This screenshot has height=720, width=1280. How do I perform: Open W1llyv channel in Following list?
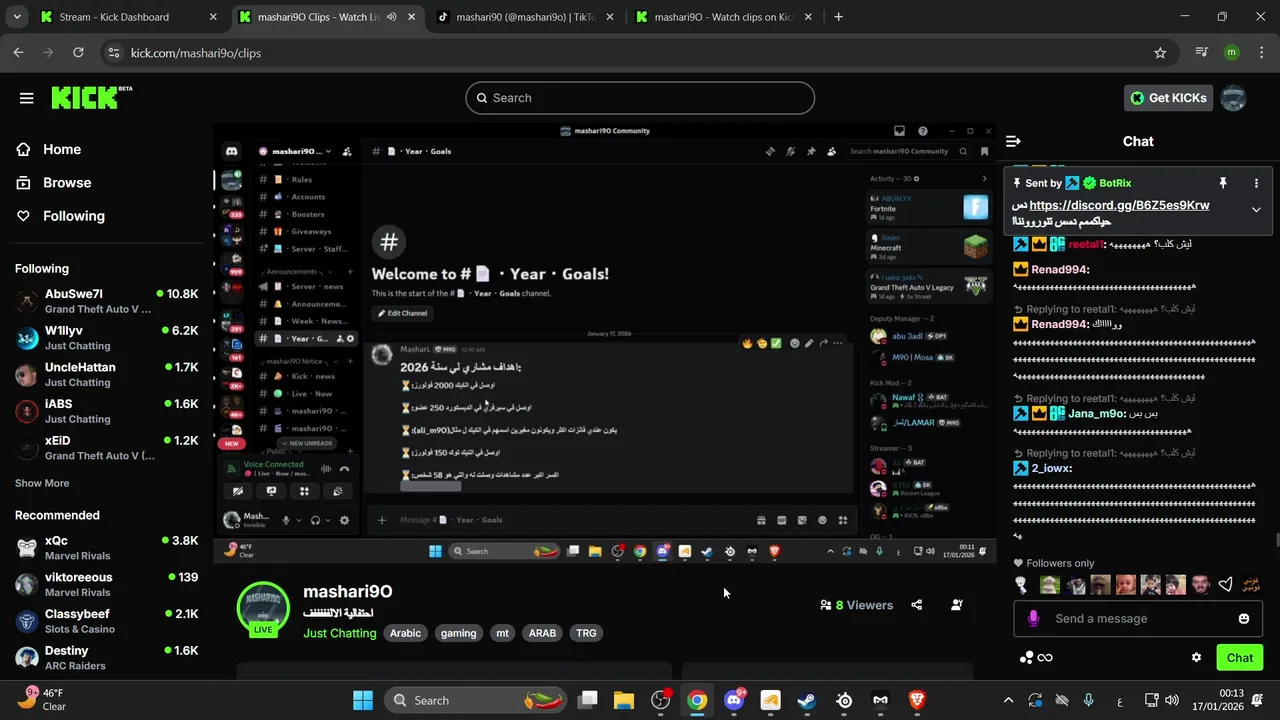106,338
